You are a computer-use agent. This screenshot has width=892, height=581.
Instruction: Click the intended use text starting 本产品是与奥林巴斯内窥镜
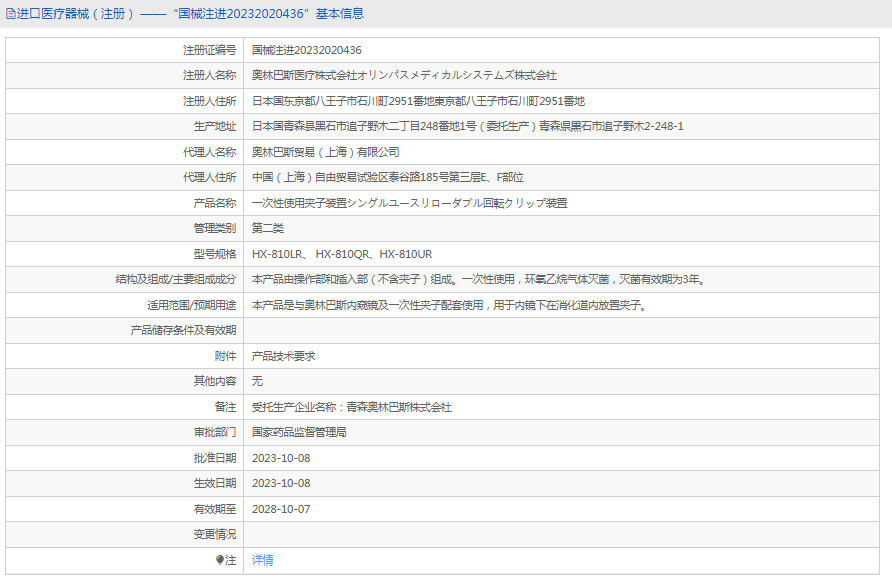pyautogui.click(x=449, y=305)
